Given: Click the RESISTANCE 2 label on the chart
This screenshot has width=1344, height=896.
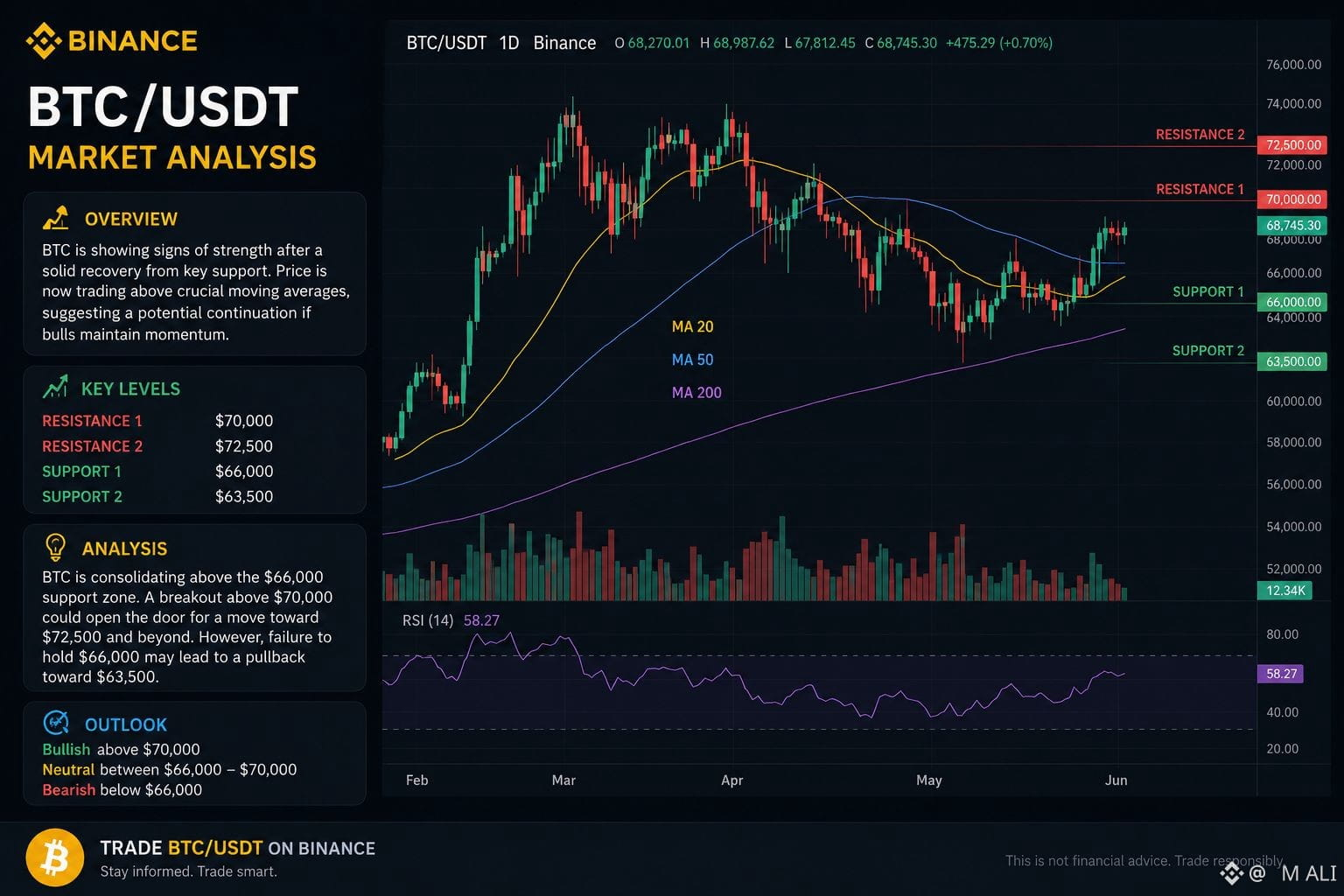Looking at the screenshot, I should [x=1200, y=135].
